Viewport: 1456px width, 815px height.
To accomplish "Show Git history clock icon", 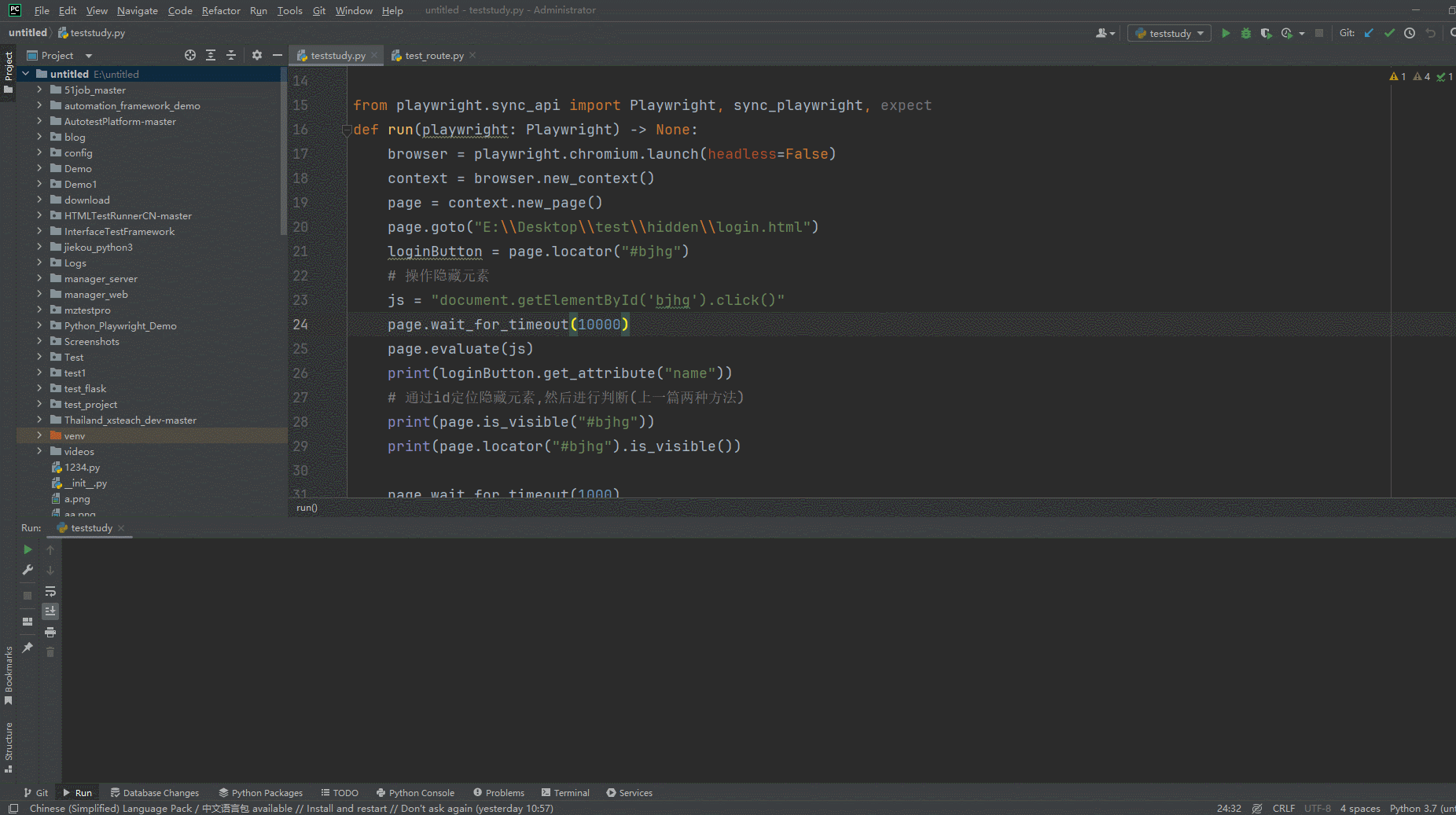I will click(x=1410, y=33).
